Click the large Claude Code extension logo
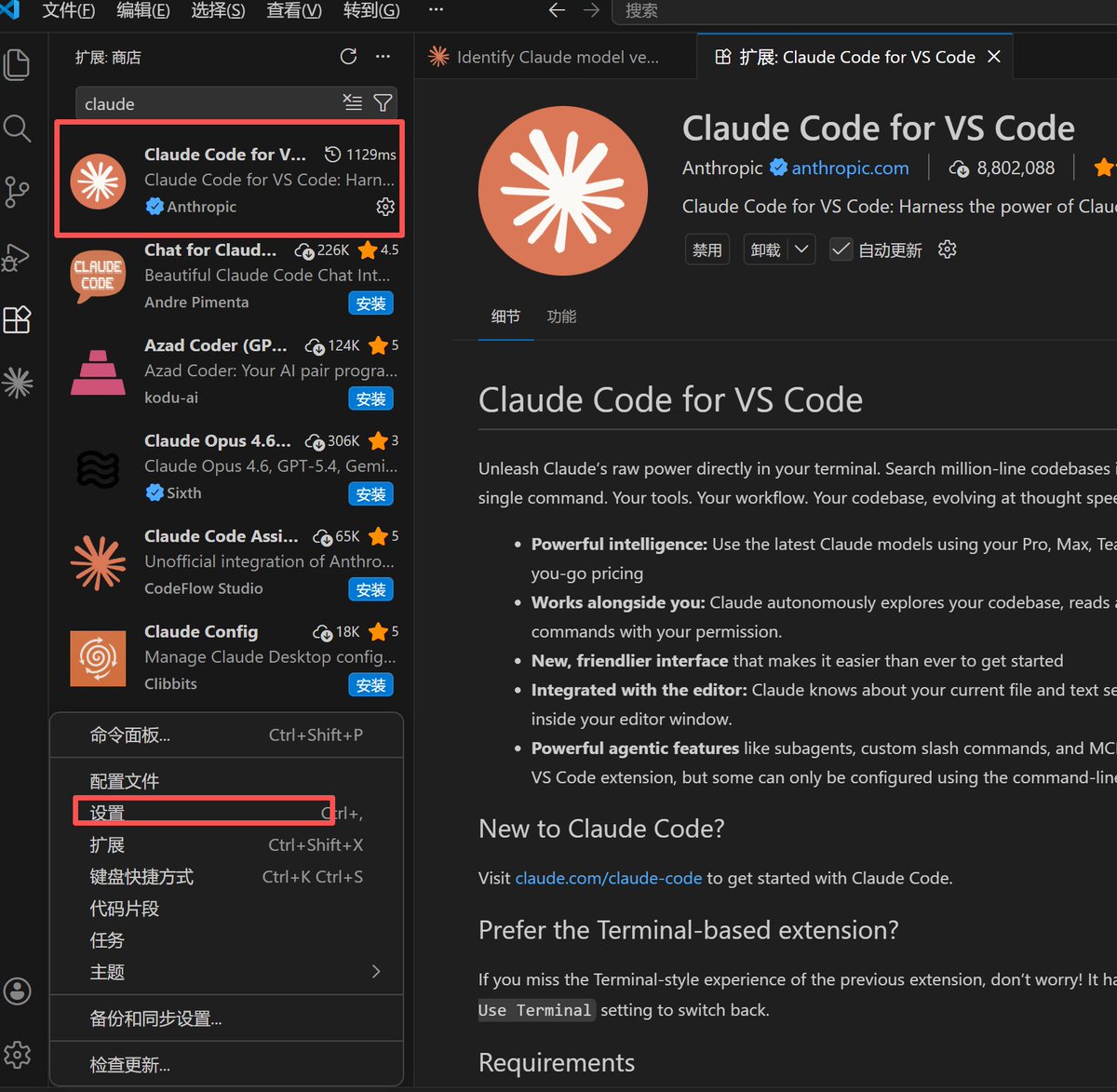The image size is (1117, 1092). point(563,191)
